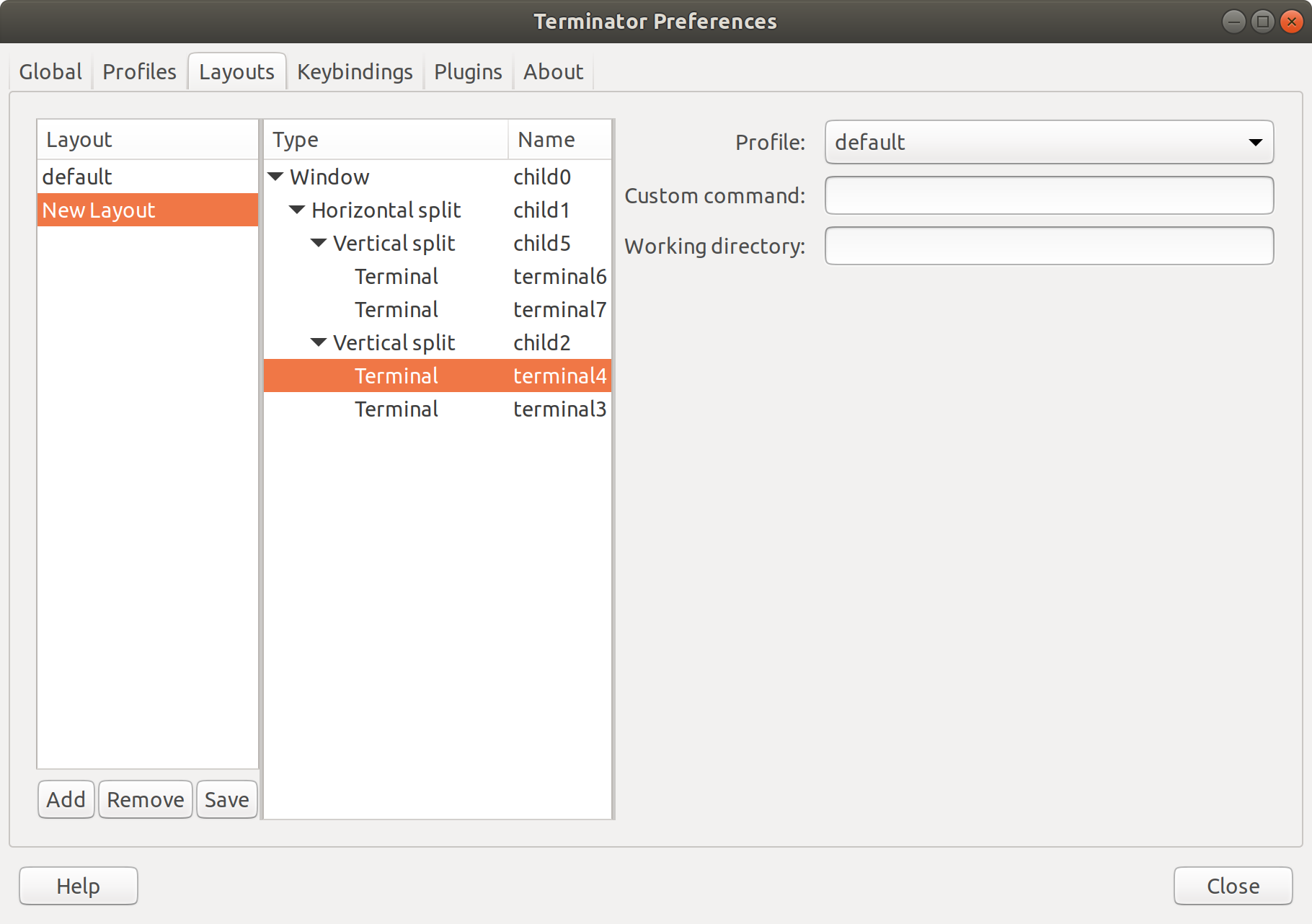The image size is (1312, 924).
Task: Focus the Custom command field
Action: [1049, 195]
